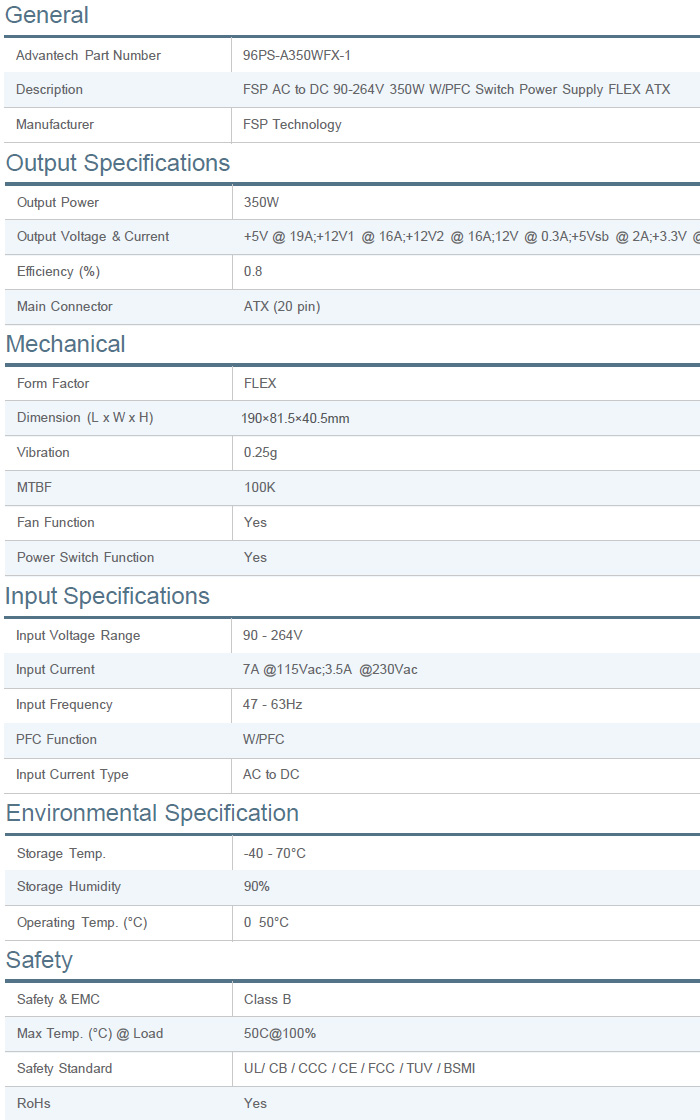The height and width of the screenshot is (1120, 700).
Task: Click the Safety Standard certifications list
Action: (359, 1069)
